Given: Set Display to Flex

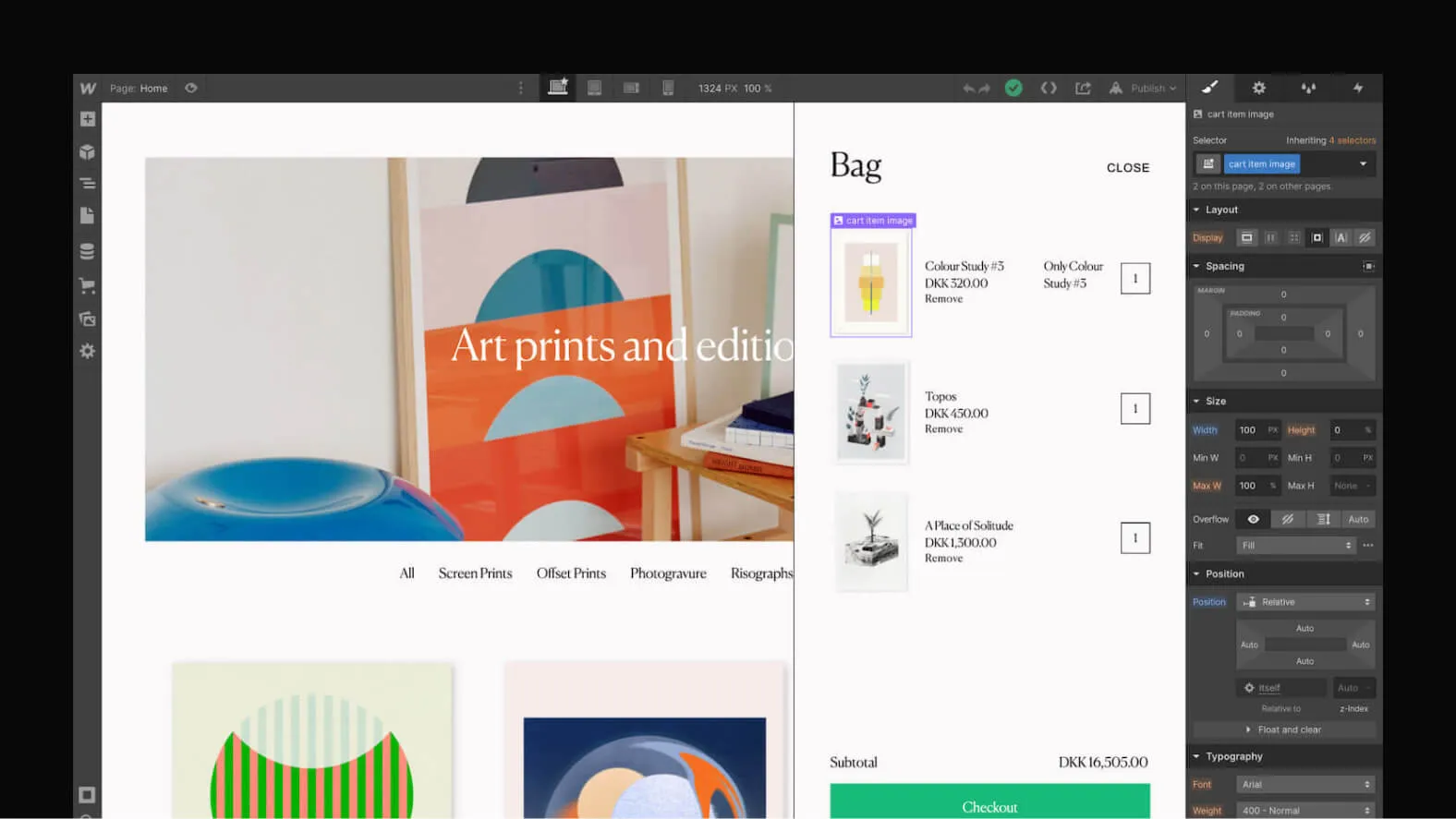Looking at the screenshot, I should click(1270, 237).
